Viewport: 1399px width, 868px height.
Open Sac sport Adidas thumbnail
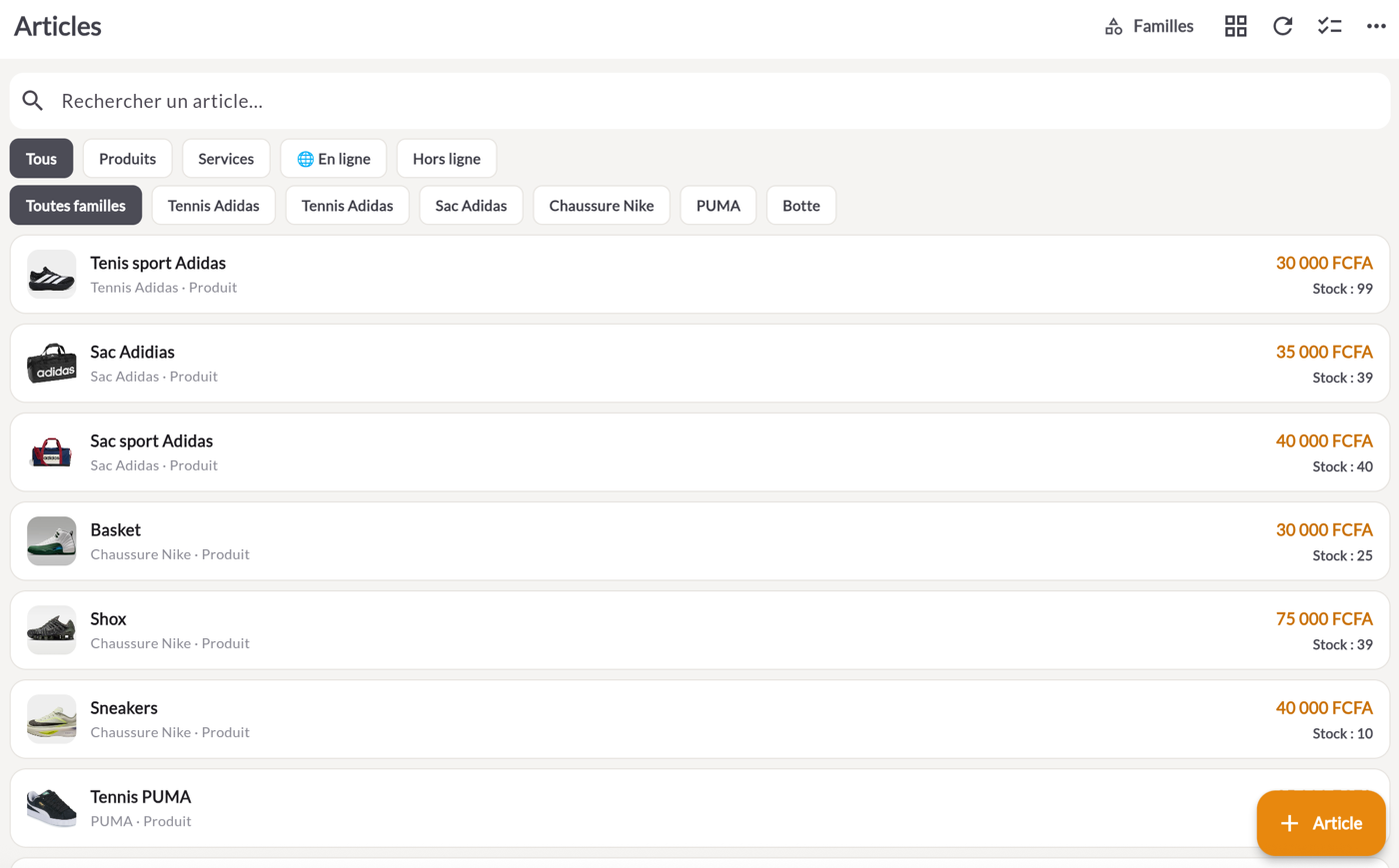point(52,452)
